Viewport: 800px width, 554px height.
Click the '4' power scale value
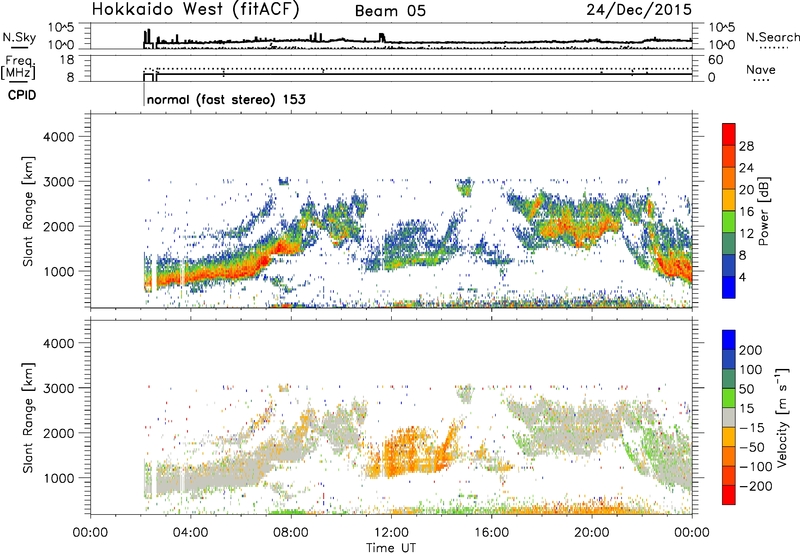pyautogui.click(x=743, y=277)
